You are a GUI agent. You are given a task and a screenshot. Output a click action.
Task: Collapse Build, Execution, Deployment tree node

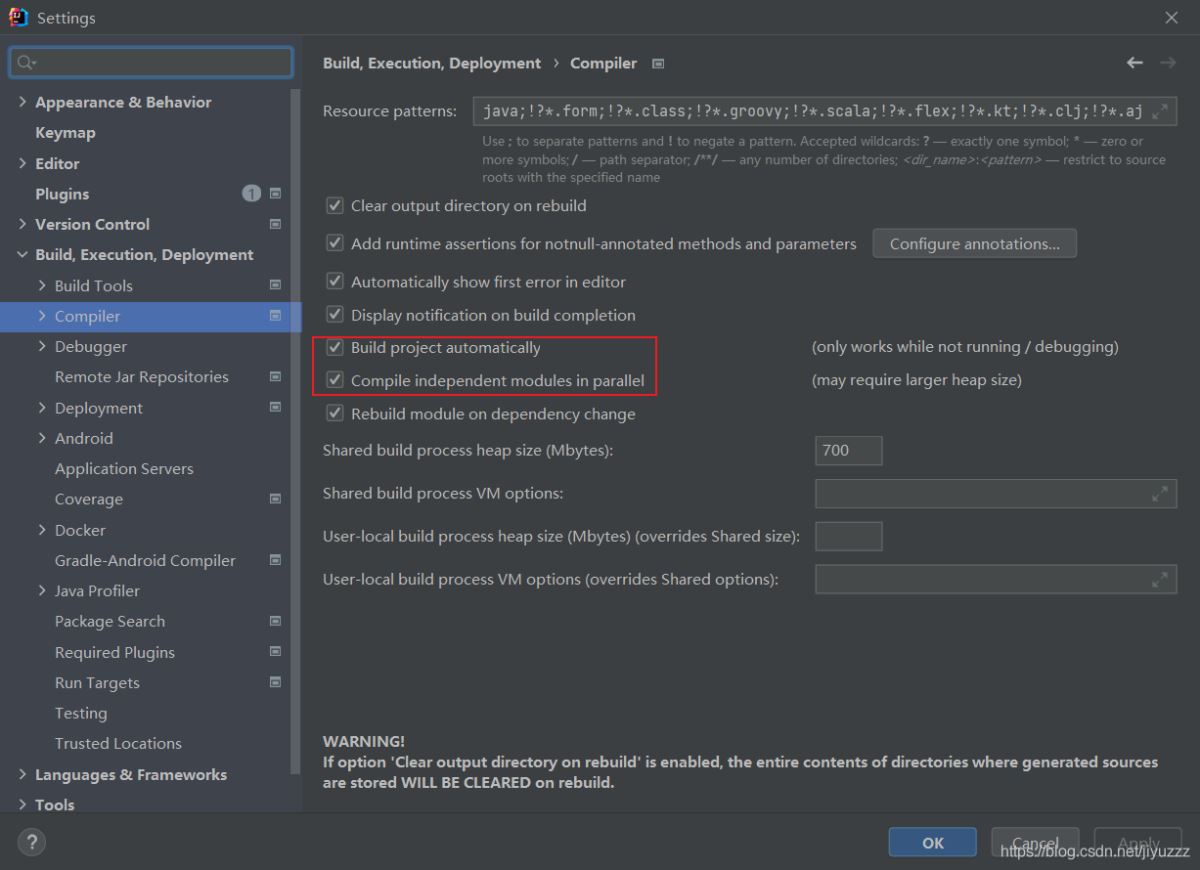(22, 255)
